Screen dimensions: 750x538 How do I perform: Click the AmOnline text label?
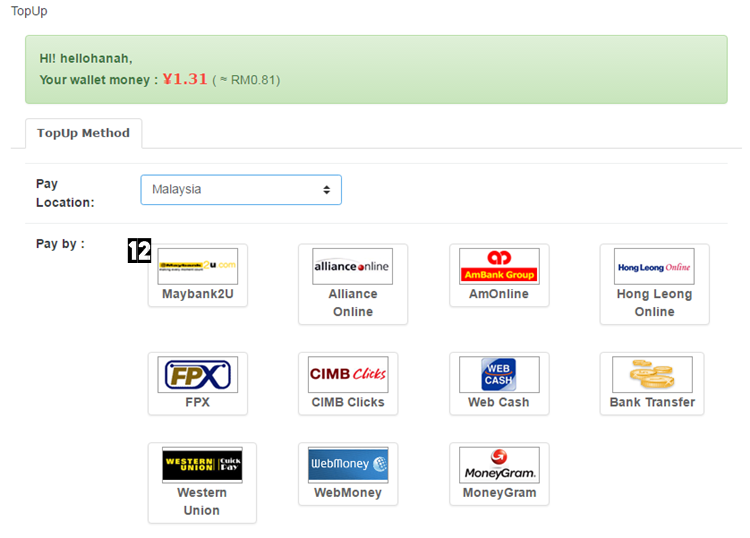(499, 294)
